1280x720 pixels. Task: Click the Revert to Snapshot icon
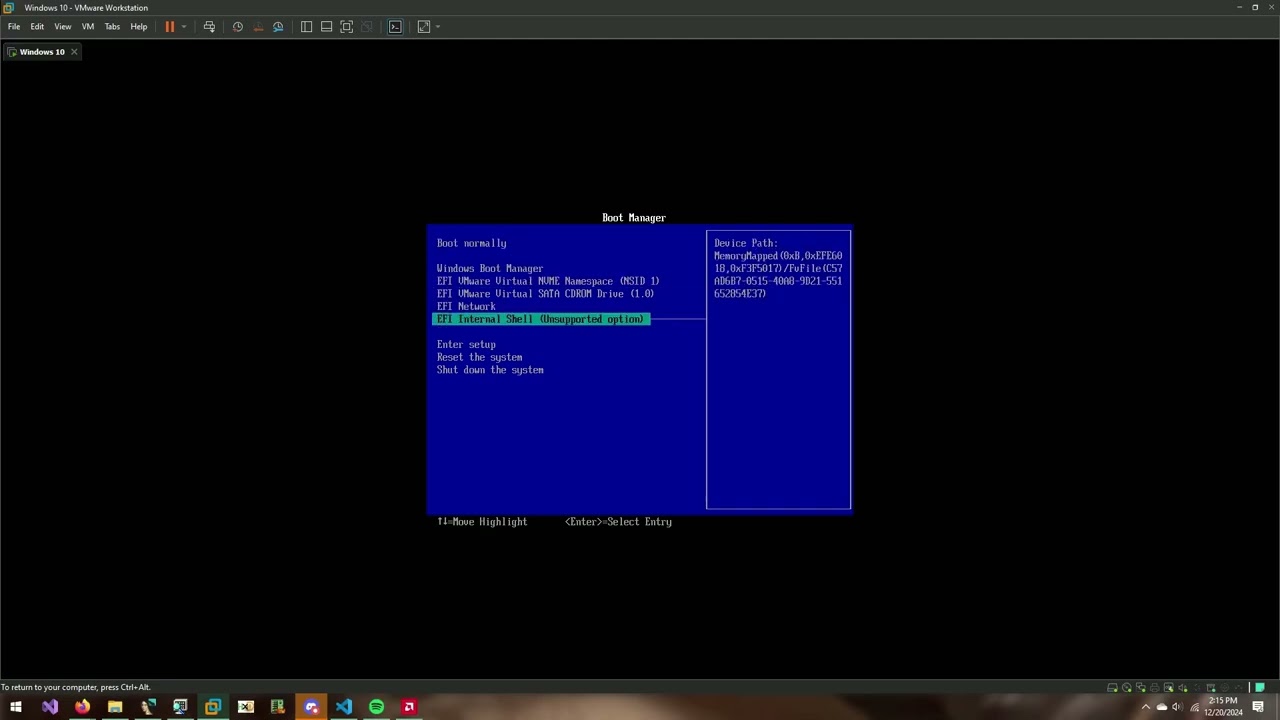pyautogui.click(x=258, y=27)
